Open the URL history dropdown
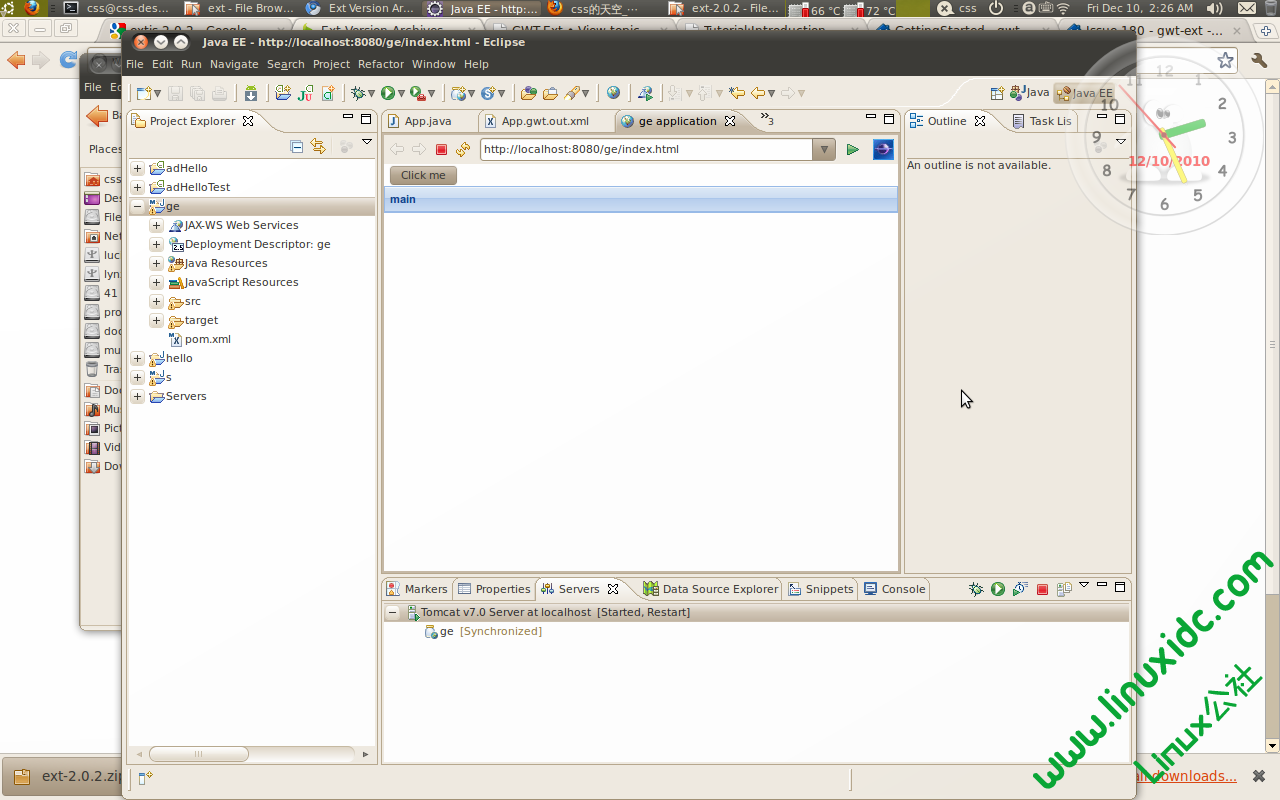This screenshot has height=800, width=1280. click(x=823, y=150)
